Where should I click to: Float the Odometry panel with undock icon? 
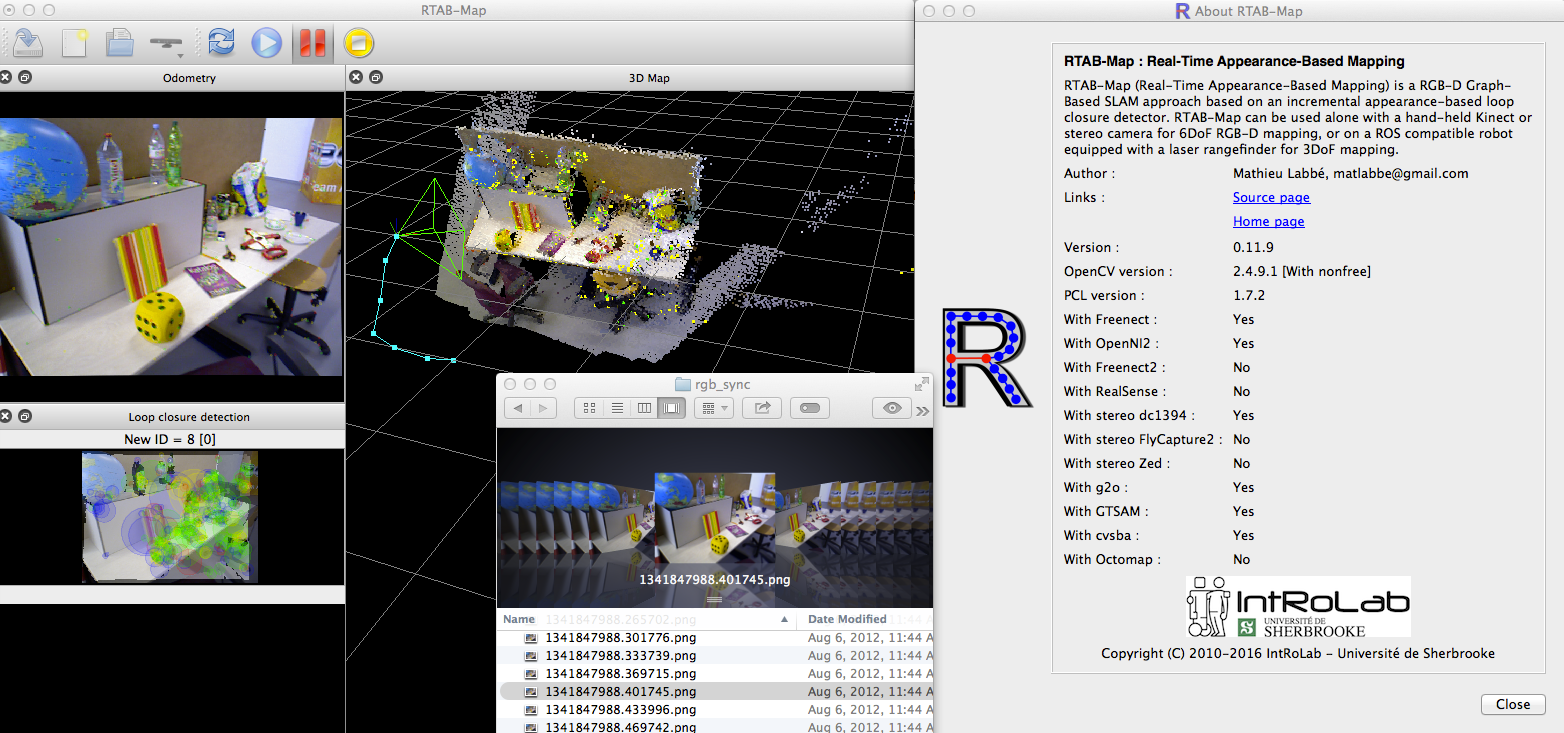pyautogui.click(x=25, y=77)
